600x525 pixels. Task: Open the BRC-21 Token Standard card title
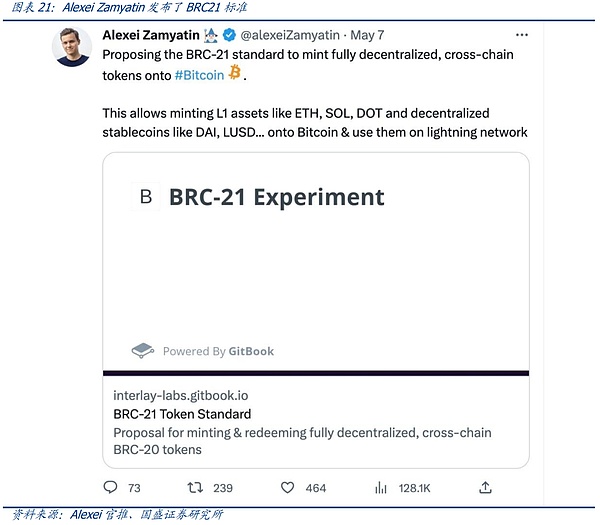(x=182, y=414)
